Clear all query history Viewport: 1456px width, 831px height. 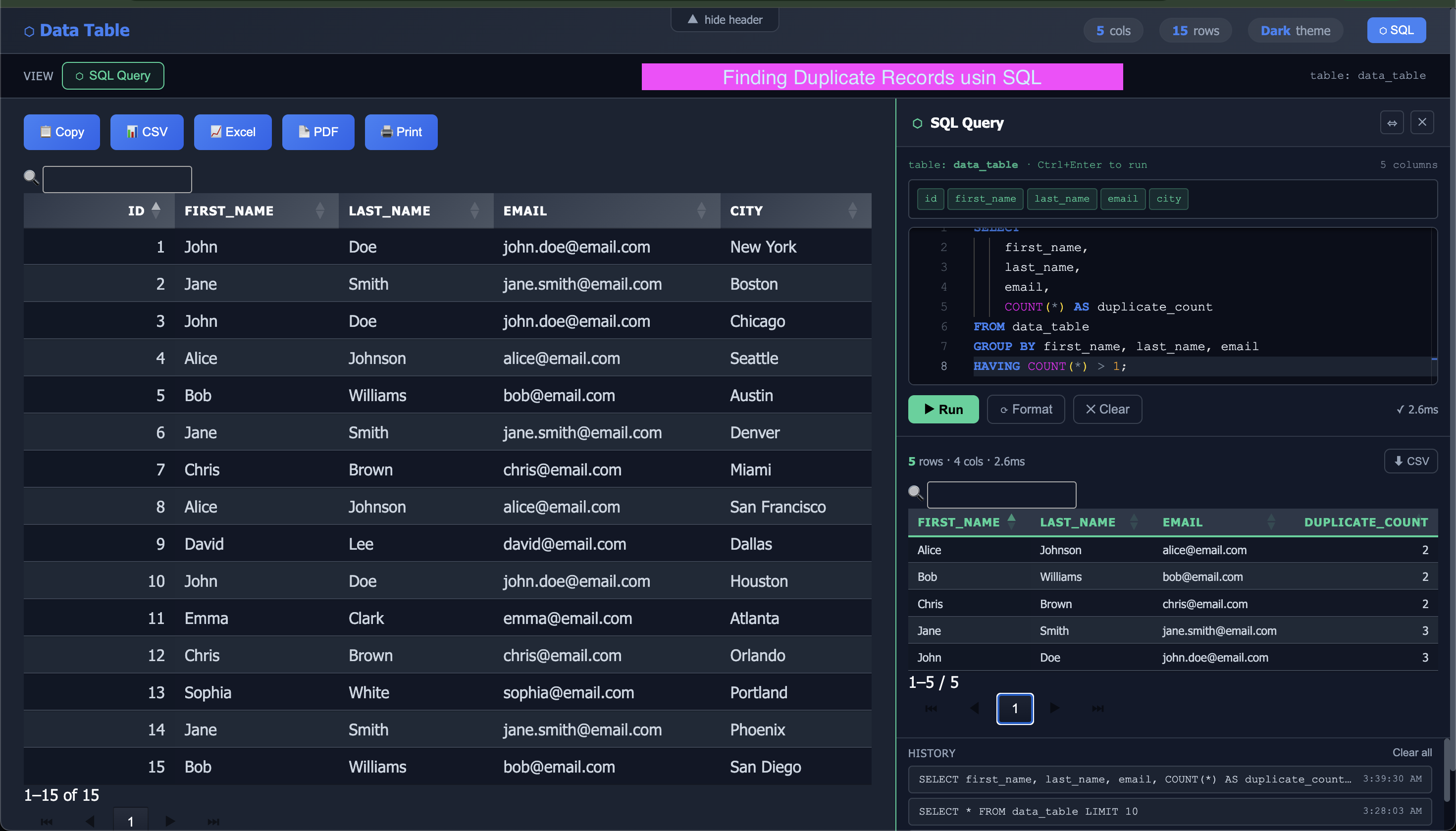[x=1411, y=753]
